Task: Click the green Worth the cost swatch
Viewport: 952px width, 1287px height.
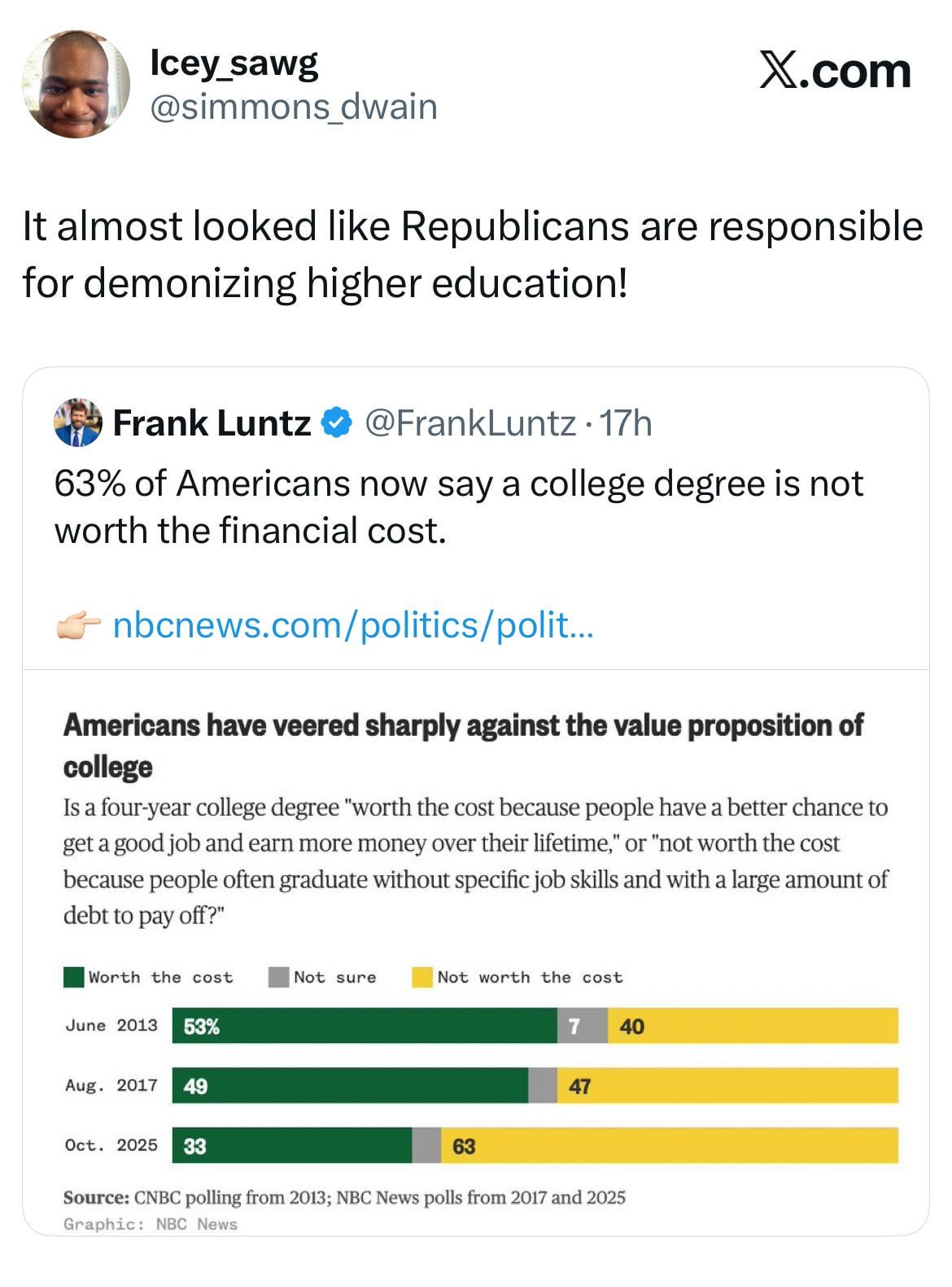Action: (74, 977)
